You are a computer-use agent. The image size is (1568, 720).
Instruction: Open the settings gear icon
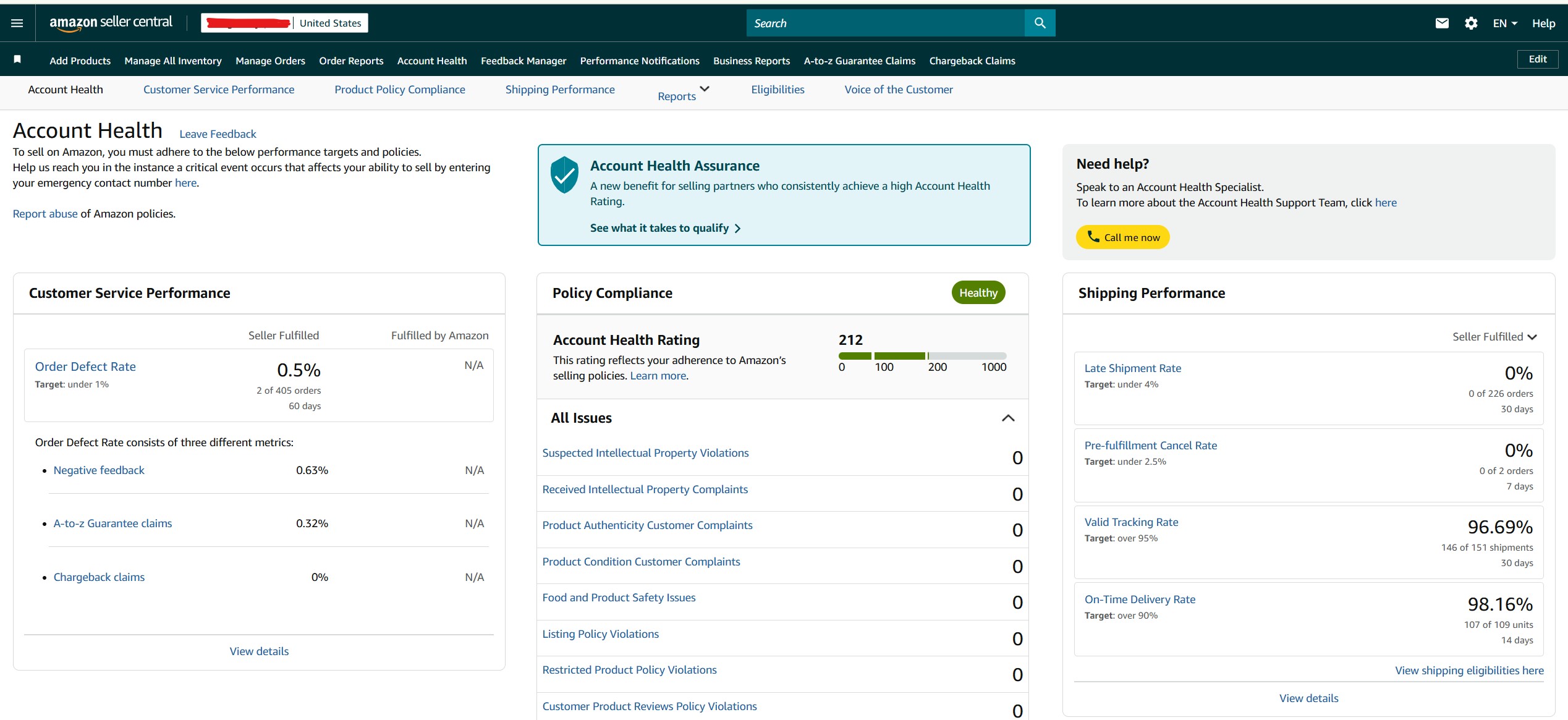point(1471,23)
